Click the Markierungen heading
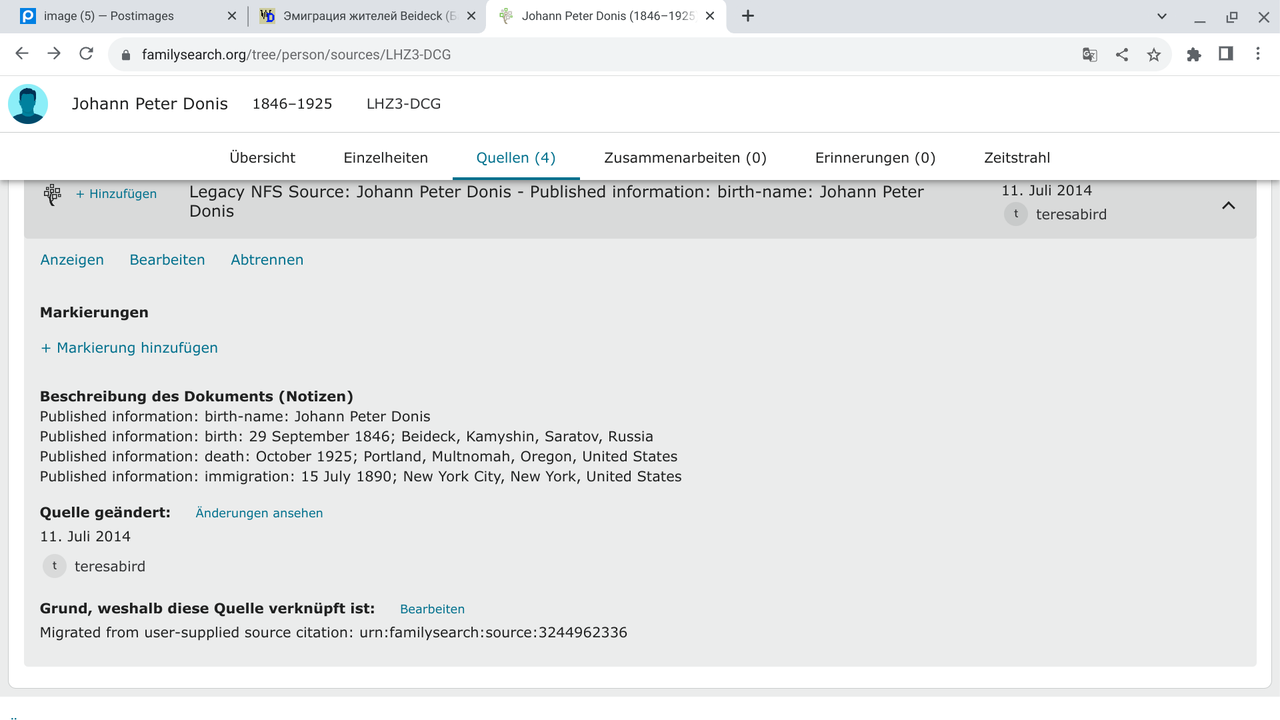The width and height of the screenshot is (1280, 720). coord(94,313)
